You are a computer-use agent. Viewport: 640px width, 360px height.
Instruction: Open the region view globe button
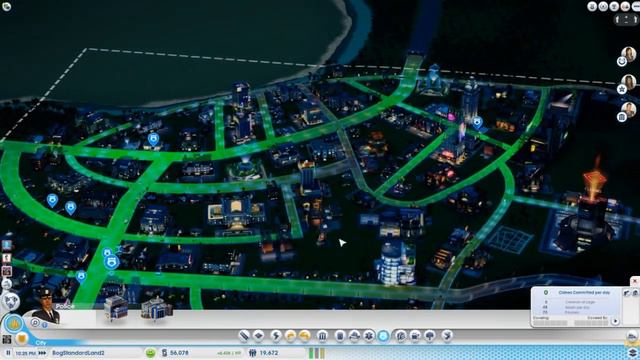[10, 301]
